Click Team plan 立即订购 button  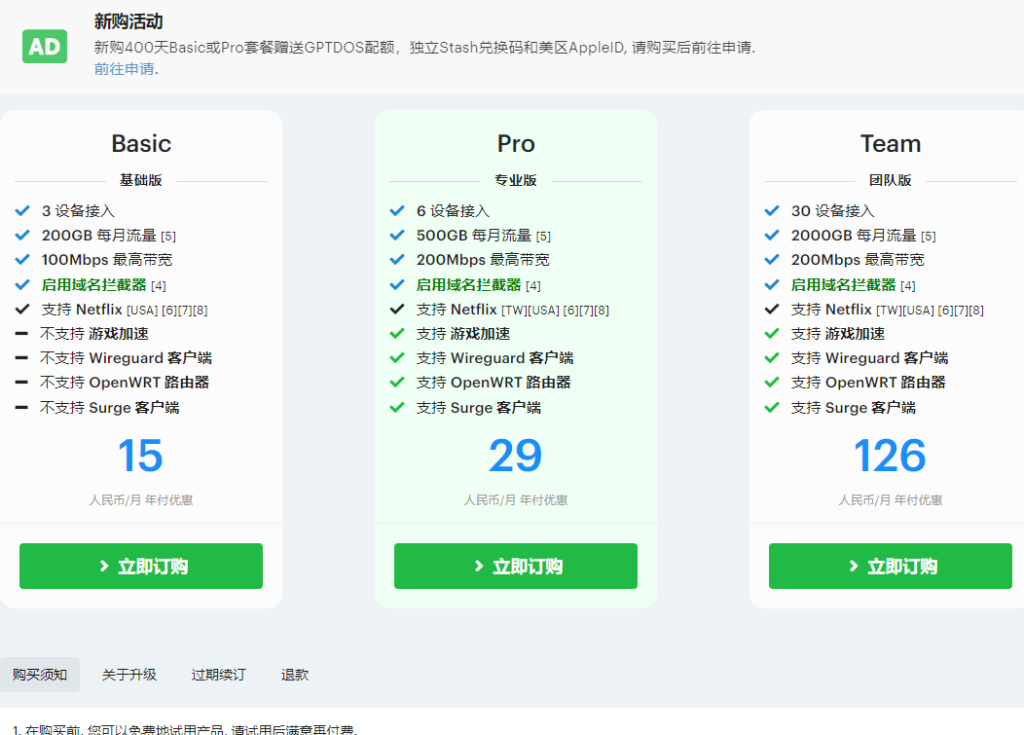890,566
